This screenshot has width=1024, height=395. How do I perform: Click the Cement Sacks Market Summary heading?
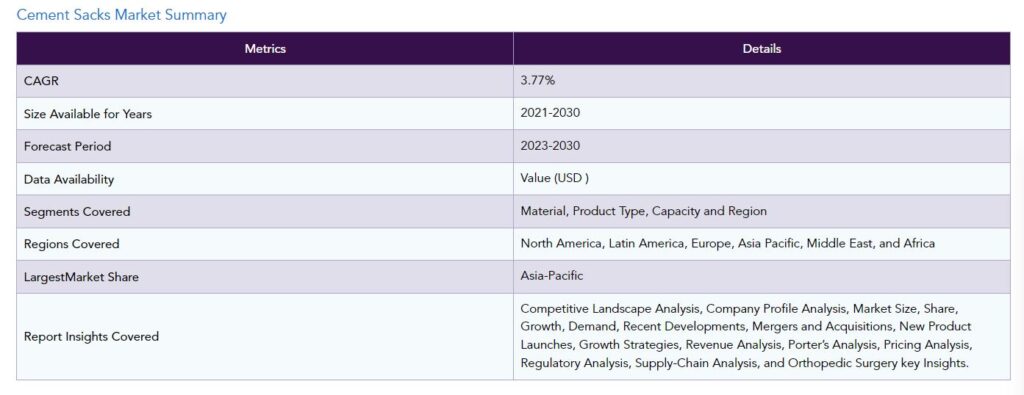click(x=121, y=15)
